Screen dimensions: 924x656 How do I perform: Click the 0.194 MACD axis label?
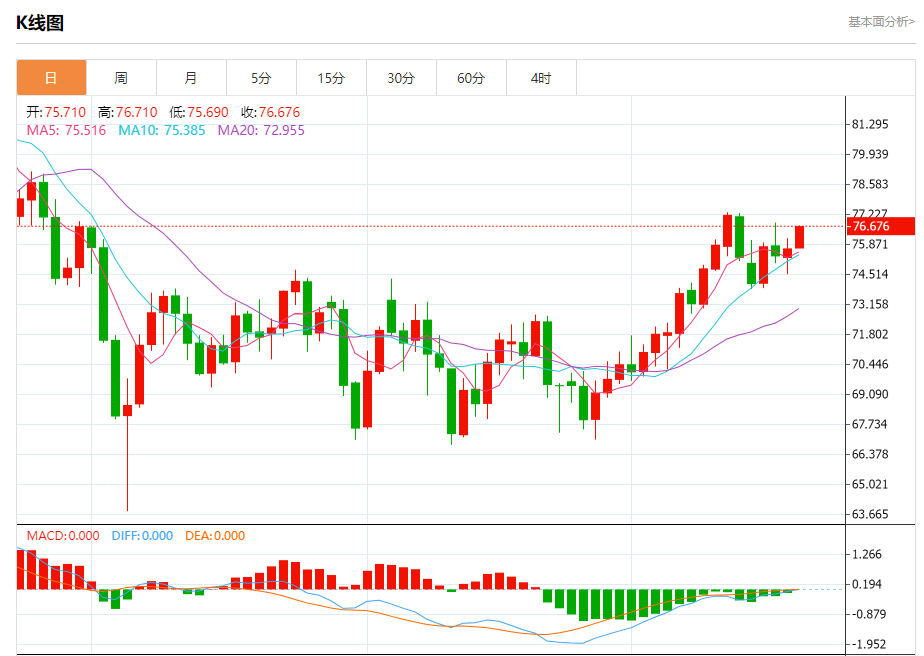[x=867, y=585]
